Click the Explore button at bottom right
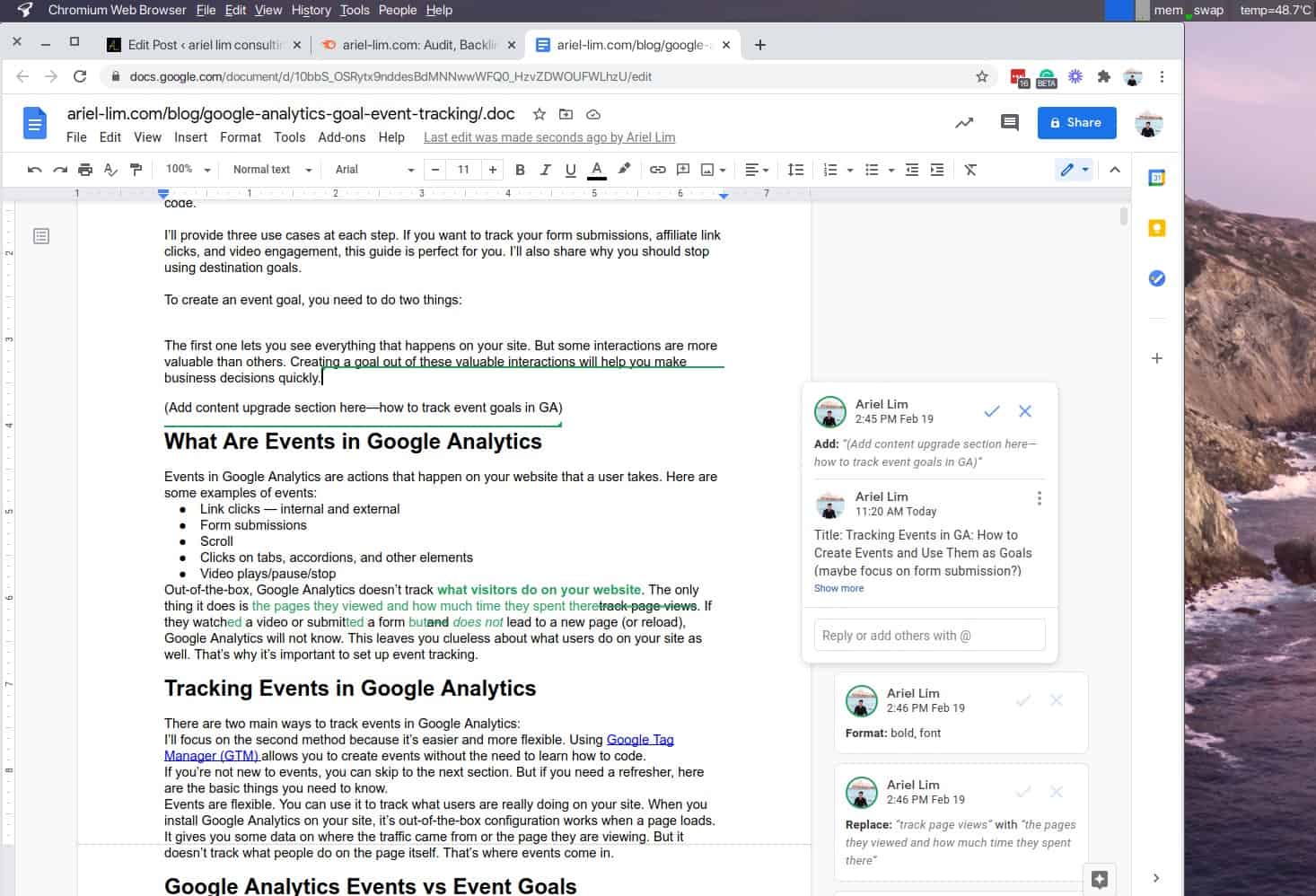The height and width of the screenshot is (896, 1316). click(x=1100, y=880)
